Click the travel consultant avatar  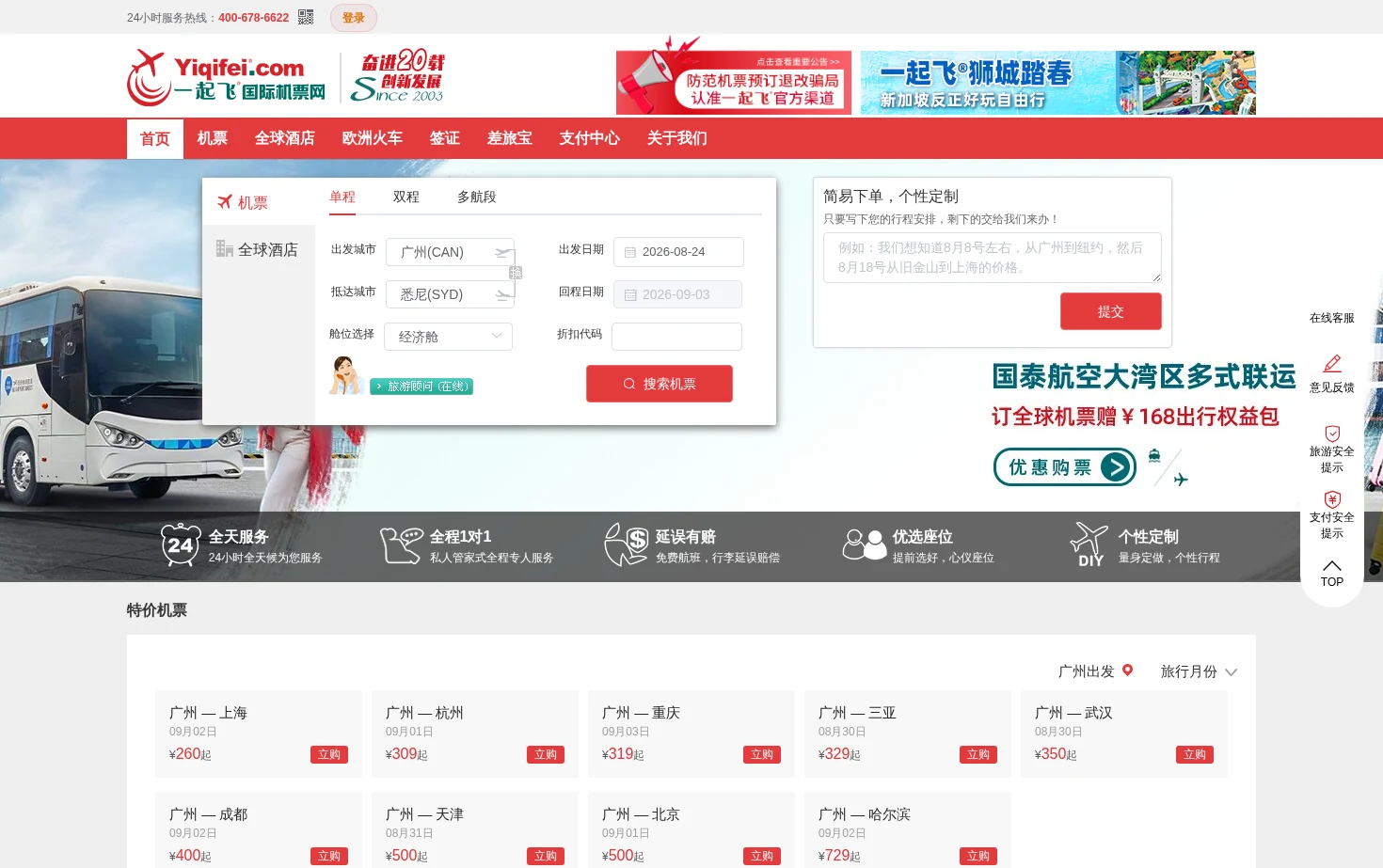click(x=346, y=375)
